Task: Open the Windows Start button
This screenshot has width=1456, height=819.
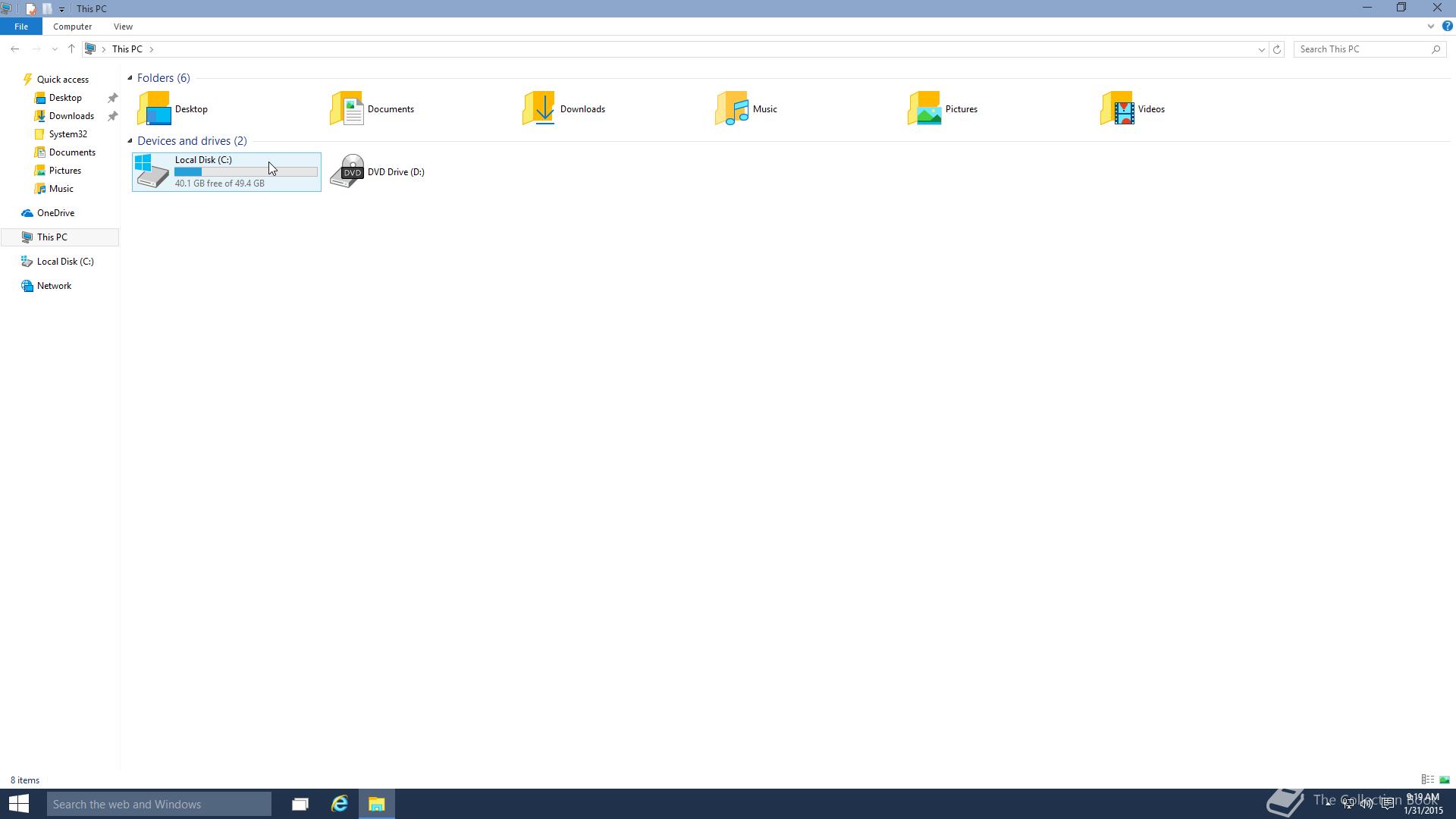Action: [19, 804]
